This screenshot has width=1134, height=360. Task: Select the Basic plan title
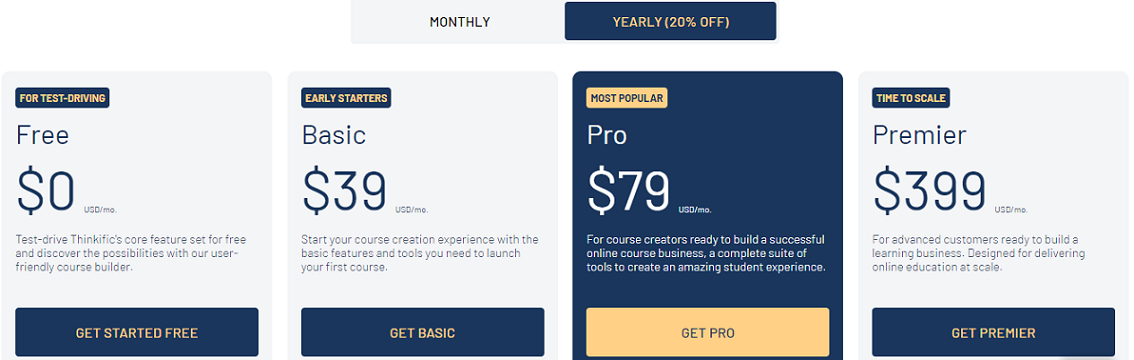(x=334, y=135)
